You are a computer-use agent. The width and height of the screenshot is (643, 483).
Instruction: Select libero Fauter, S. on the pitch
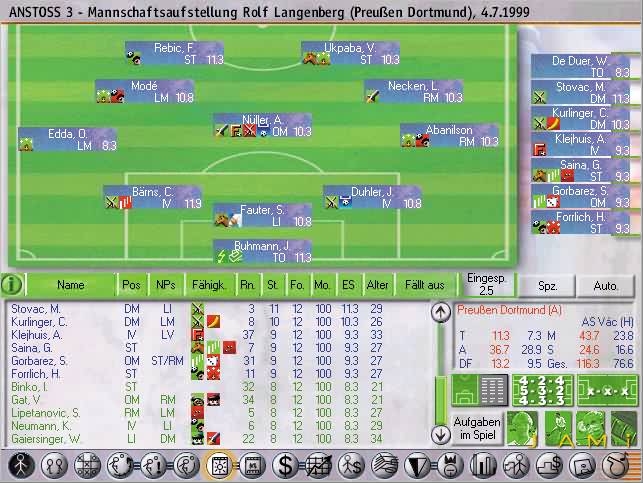262,216
